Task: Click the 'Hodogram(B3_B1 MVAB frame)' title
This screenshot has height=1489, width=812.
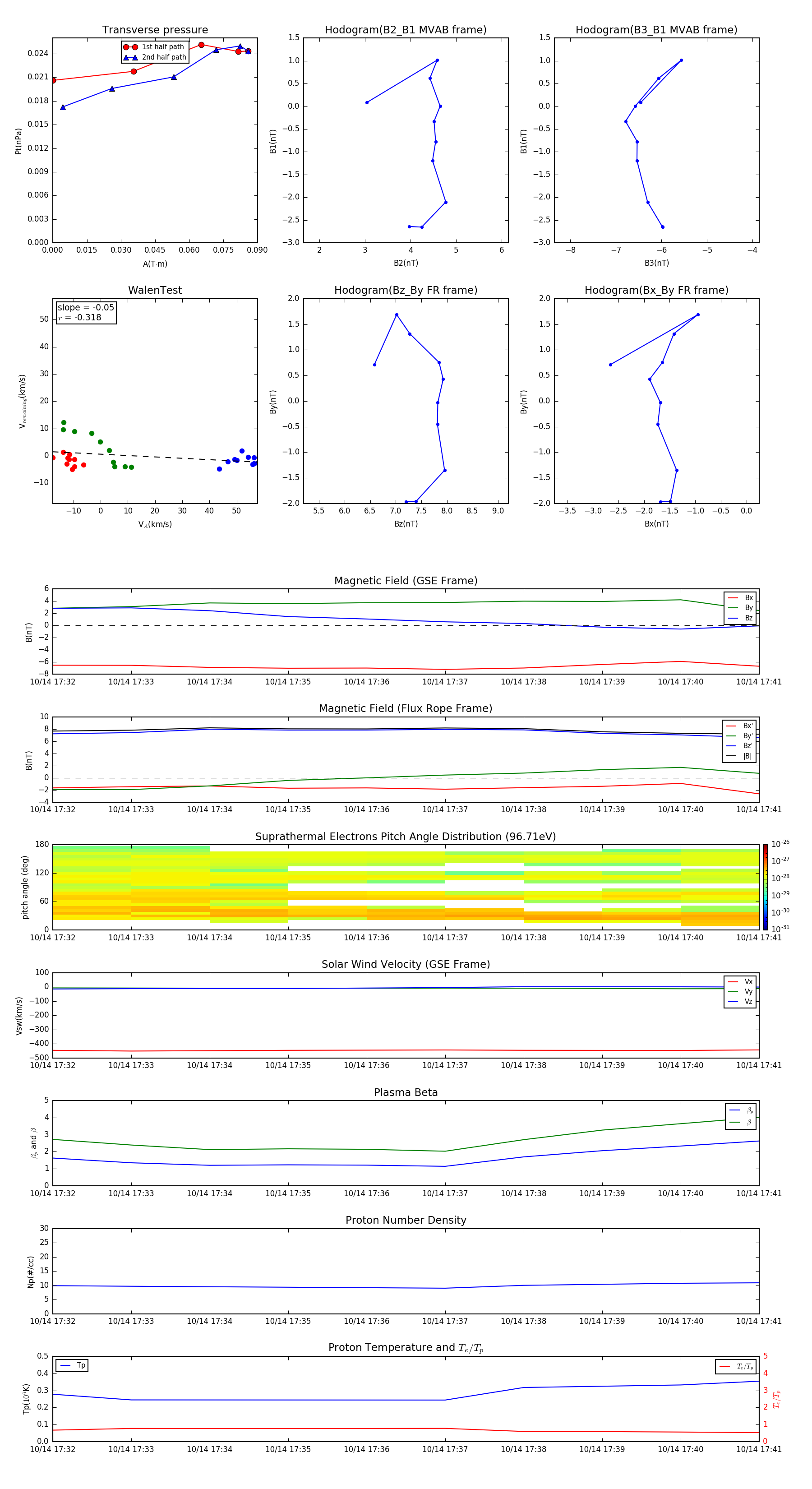Action: [656, 30]
